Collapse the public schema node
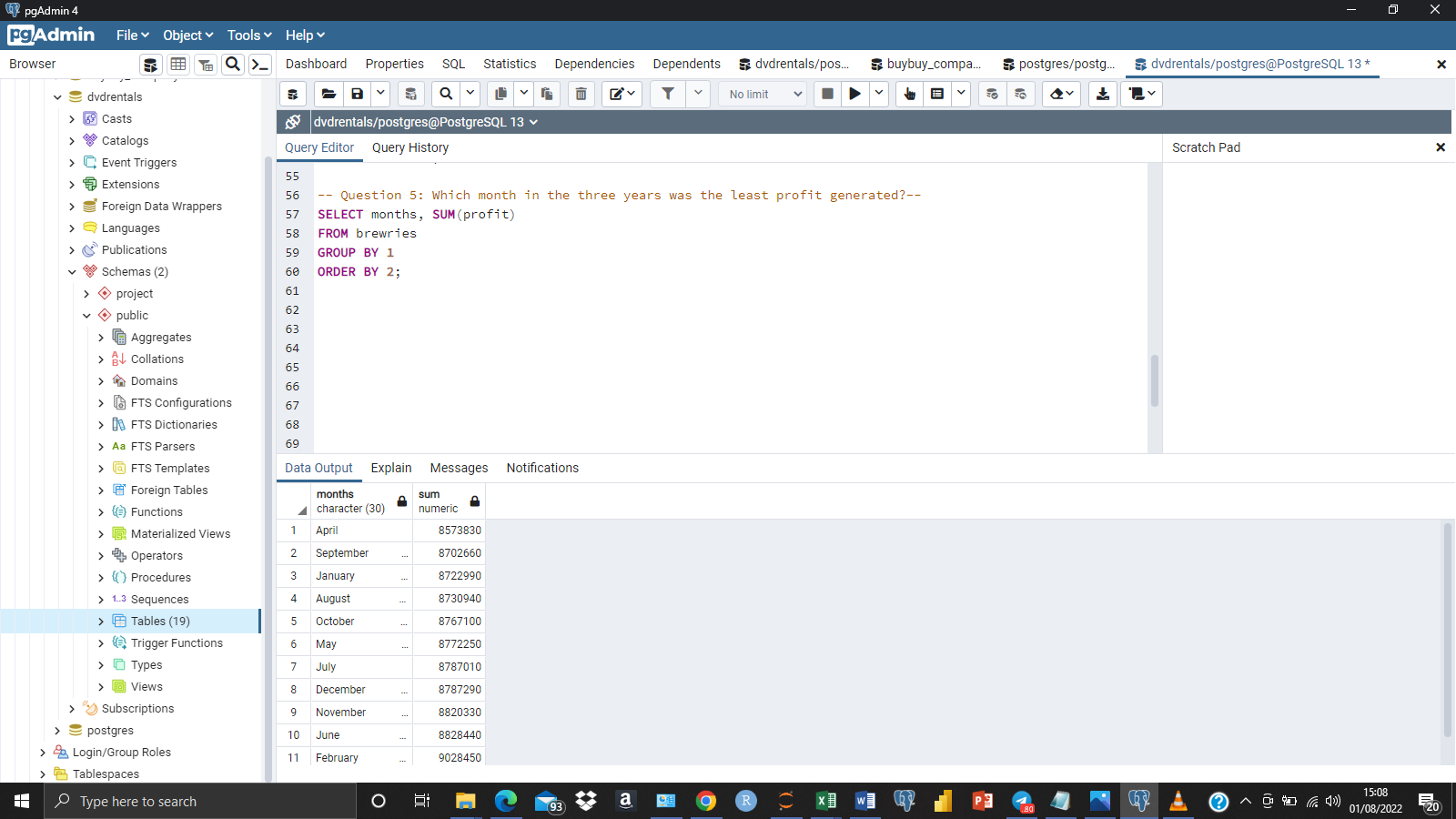Screen dimensions: 1456x819 (86, 315)
